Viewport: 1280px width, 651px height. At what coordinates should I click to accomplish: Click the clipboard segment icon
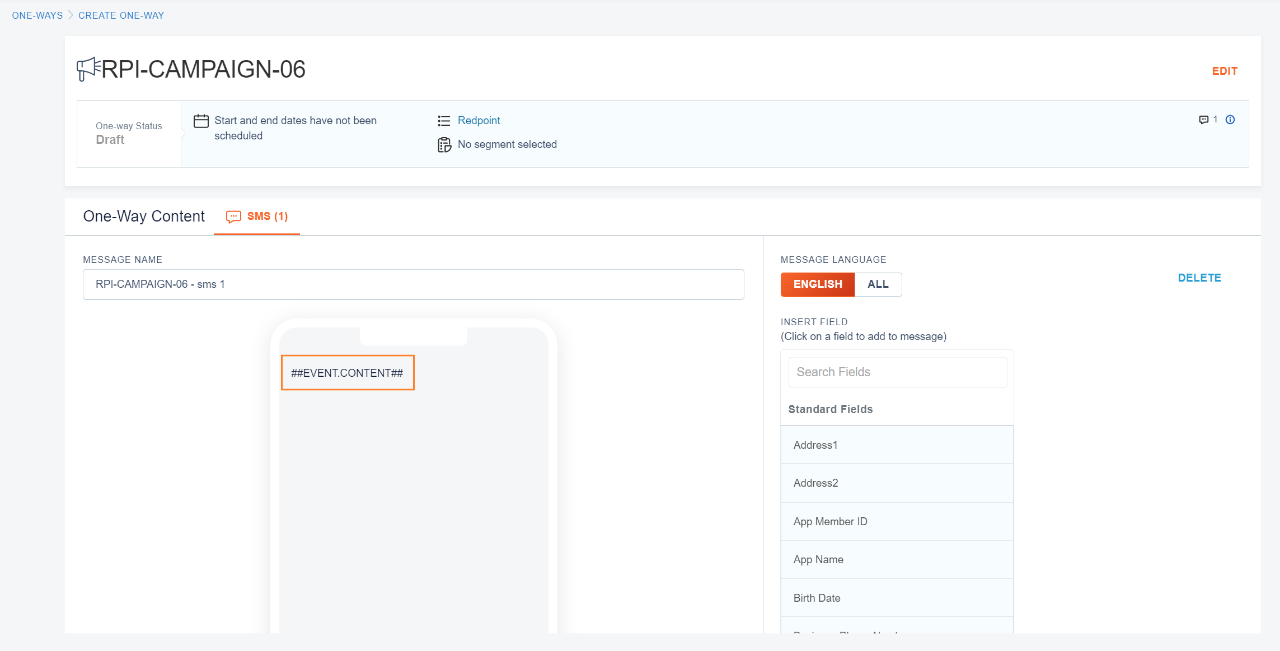click(x=445, y=145)
